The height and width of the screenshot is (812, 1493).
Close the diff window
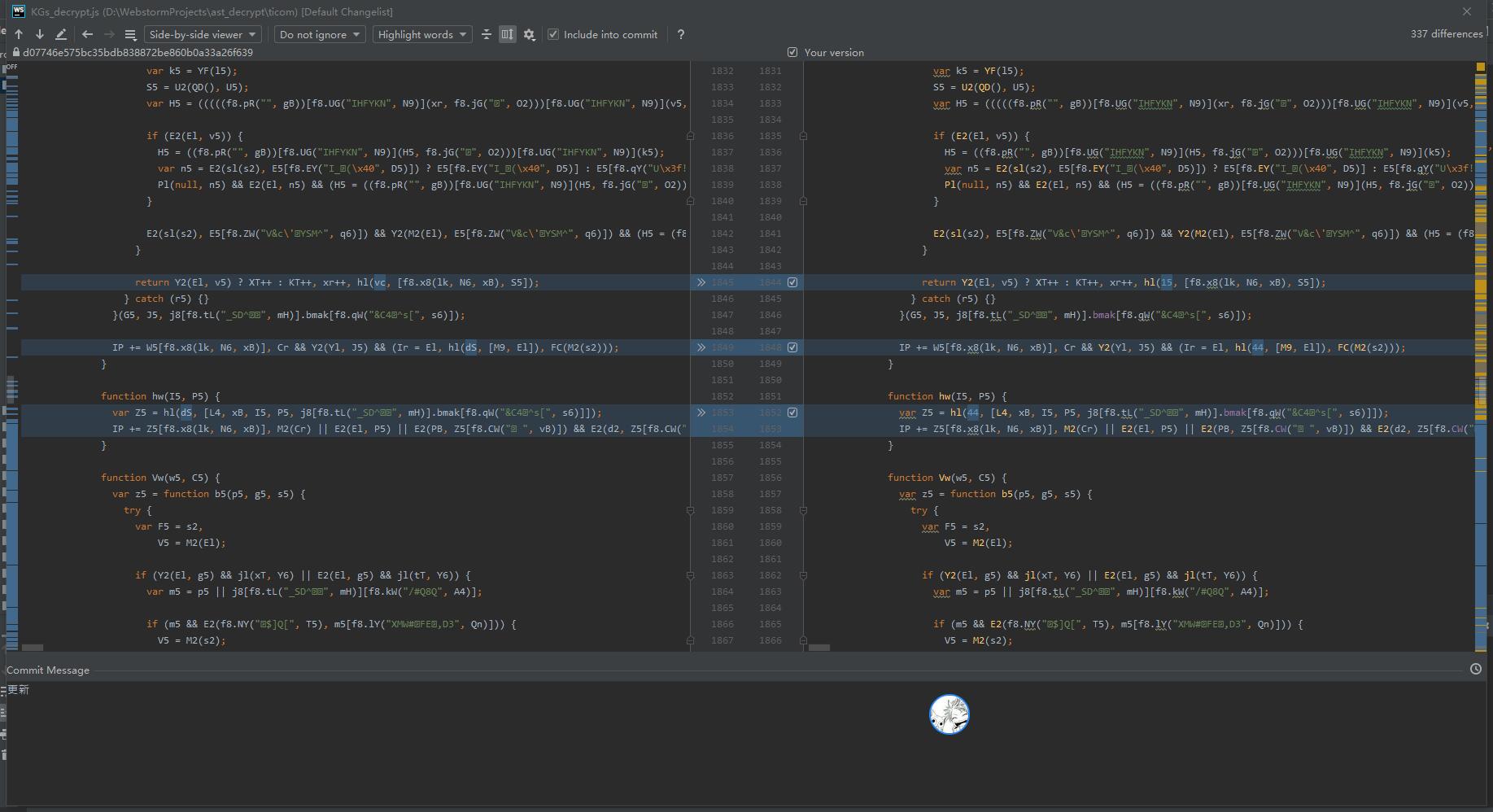1466,11
